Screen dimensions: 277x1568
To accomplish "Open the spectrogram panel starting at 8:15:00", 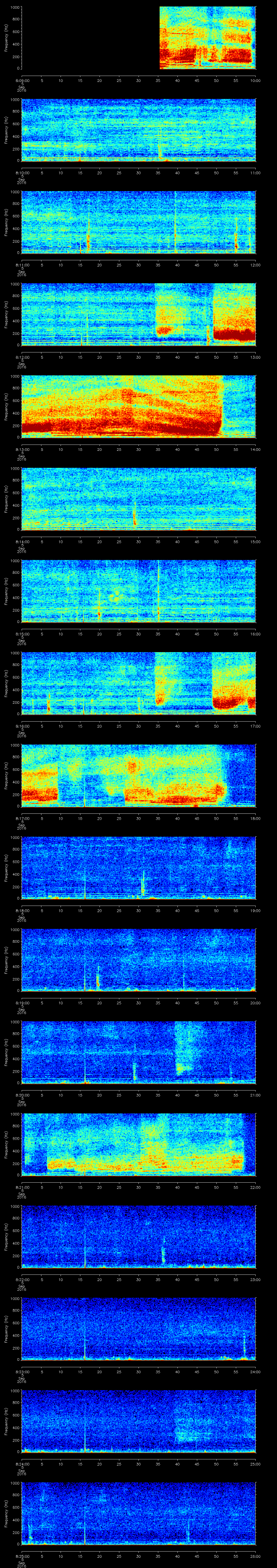I will [139, 591].
